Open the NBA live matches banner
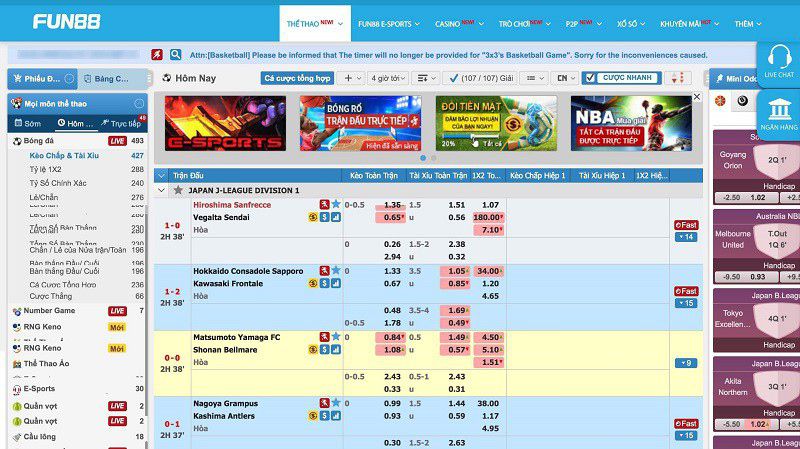The height and width of the screenshot is (449, 800). 631,123
